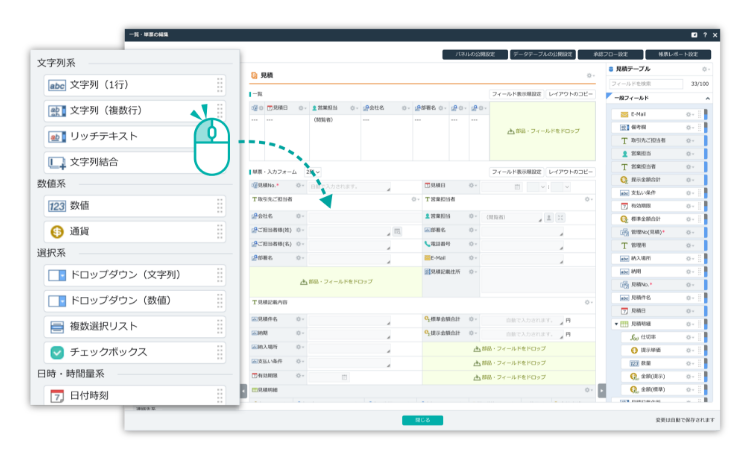750x464 pixels.
Task: Click the フィールドを検索 search box
Action: pos(643,84)
